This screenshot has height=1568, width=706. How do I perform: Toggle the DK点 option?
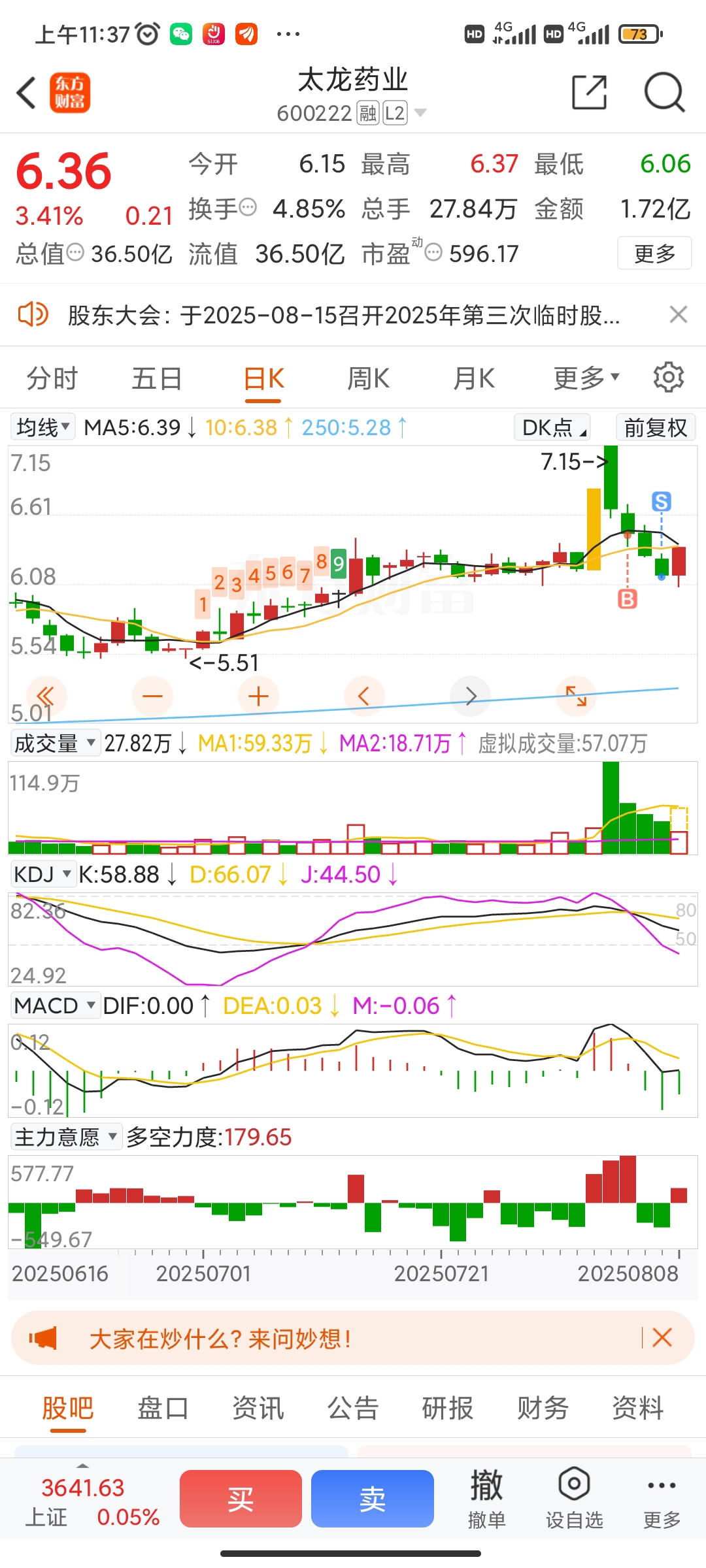(552, 427)
